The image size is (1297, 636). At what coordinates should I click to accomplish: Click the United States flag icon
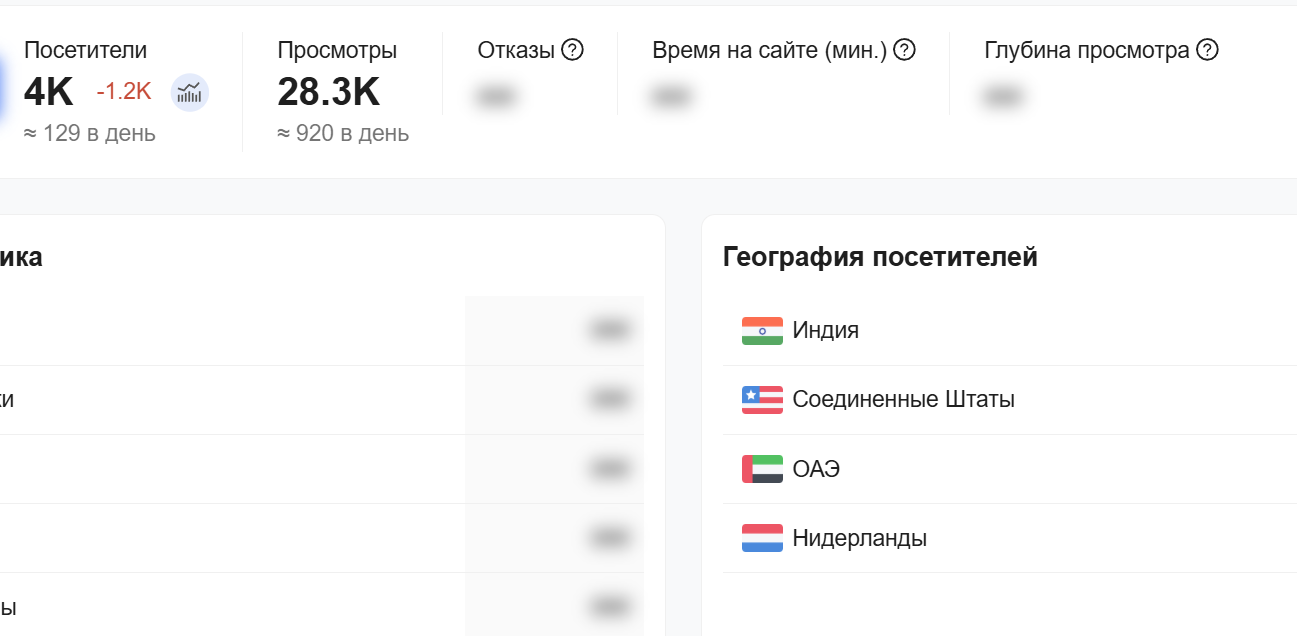coord(762,400)
